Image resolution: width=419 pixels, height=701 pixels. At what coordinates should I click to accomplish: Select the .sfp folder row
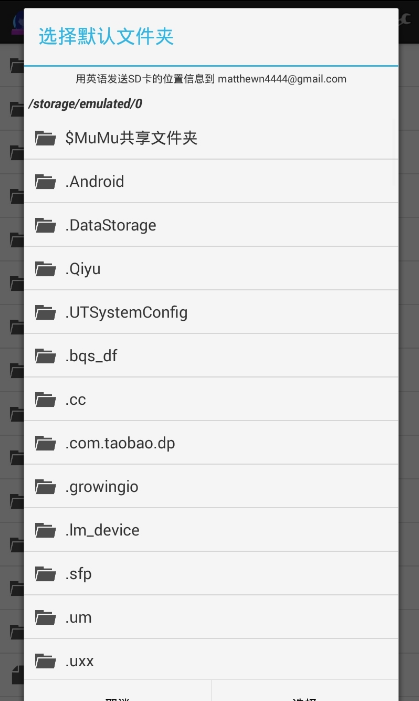(x=211, y=574)
